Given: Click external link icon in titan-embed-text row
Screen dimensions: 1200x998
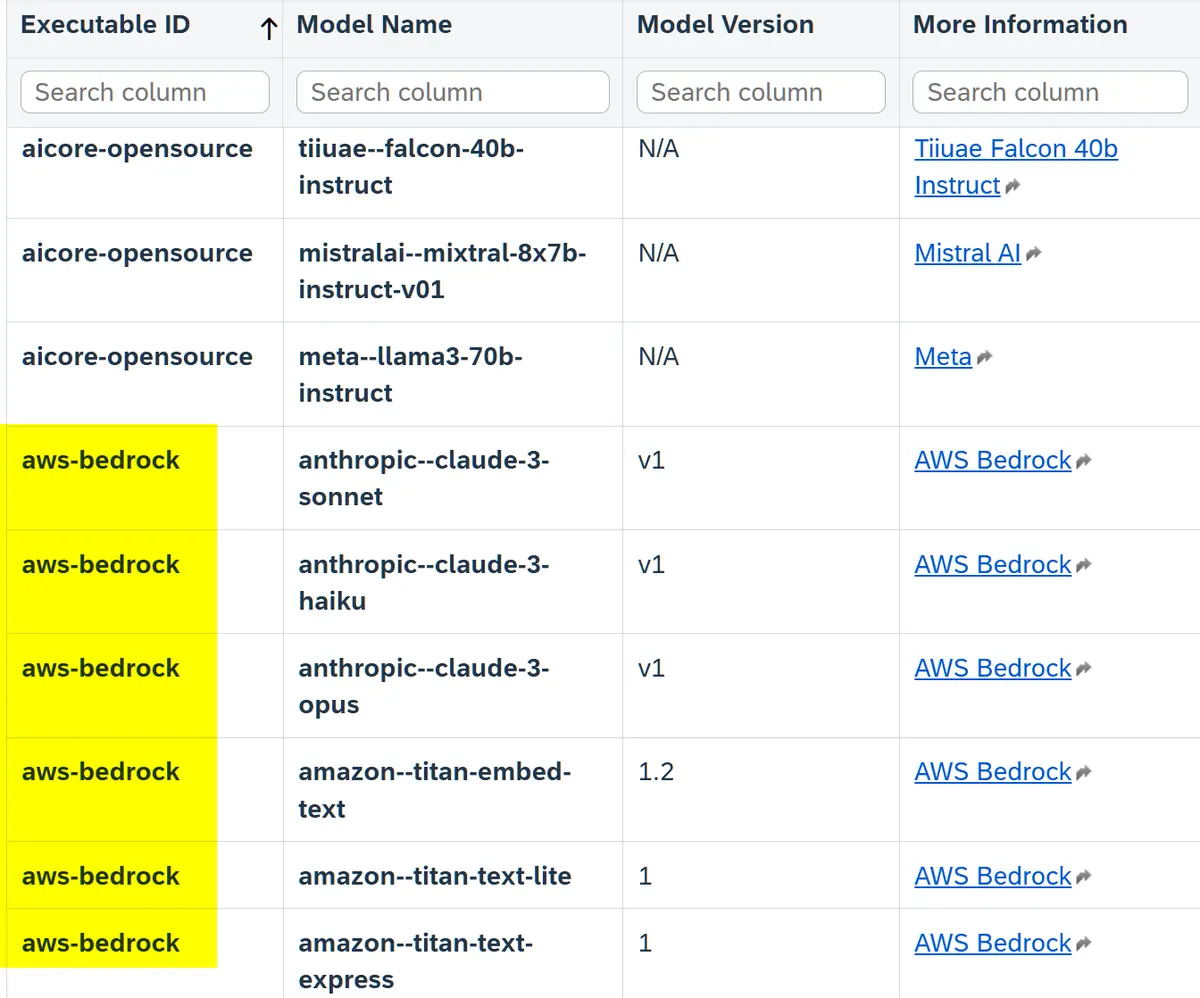Looking at the screenshot, I should 1083,772.
